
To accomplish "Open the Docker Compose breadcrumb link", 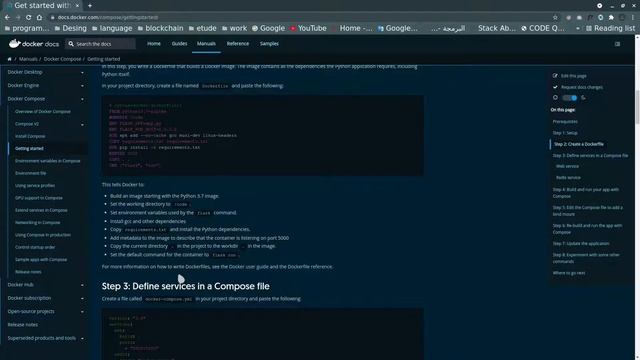I will pyautogui.click(x=62, y=59).
